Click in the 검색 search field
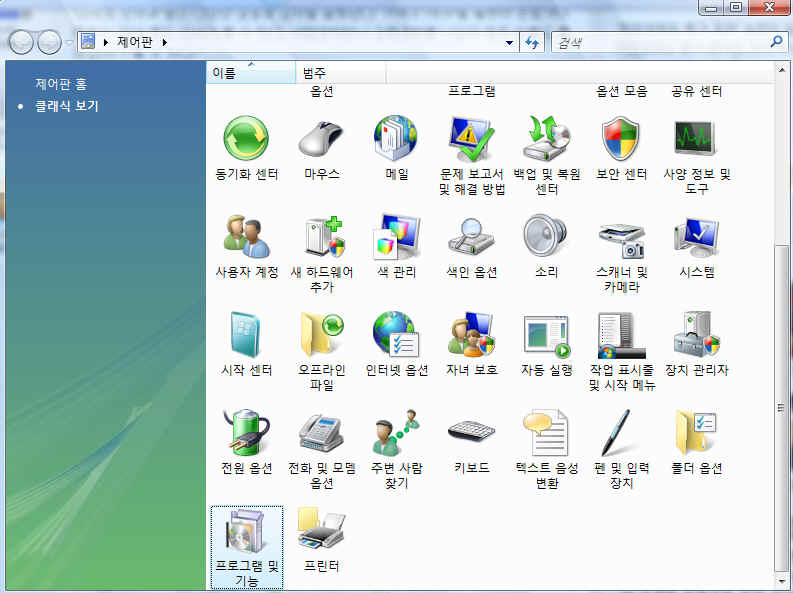The height and width of the screenshot is (593, 793). [659, 42]
